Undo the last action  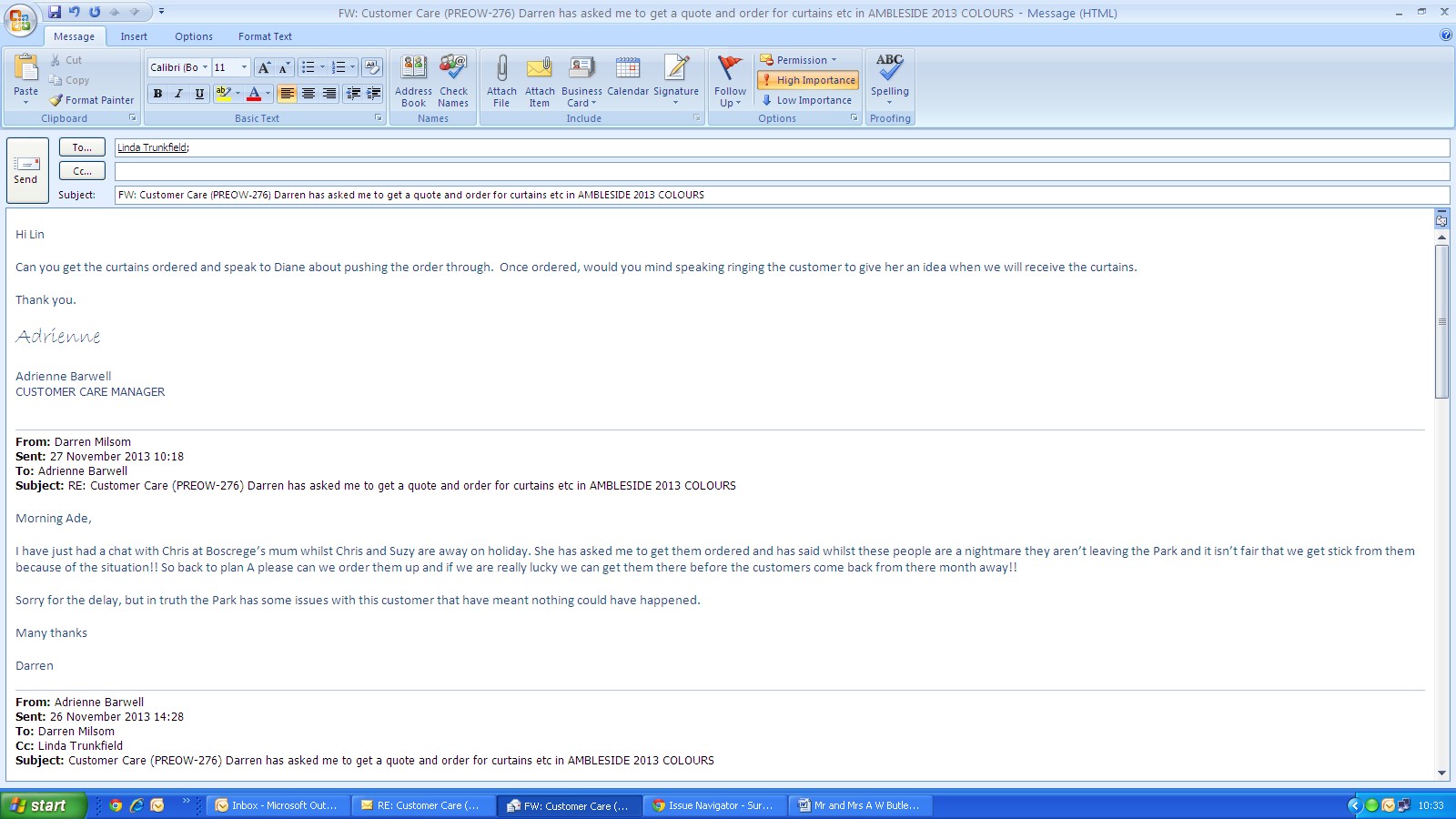(75, 12)
